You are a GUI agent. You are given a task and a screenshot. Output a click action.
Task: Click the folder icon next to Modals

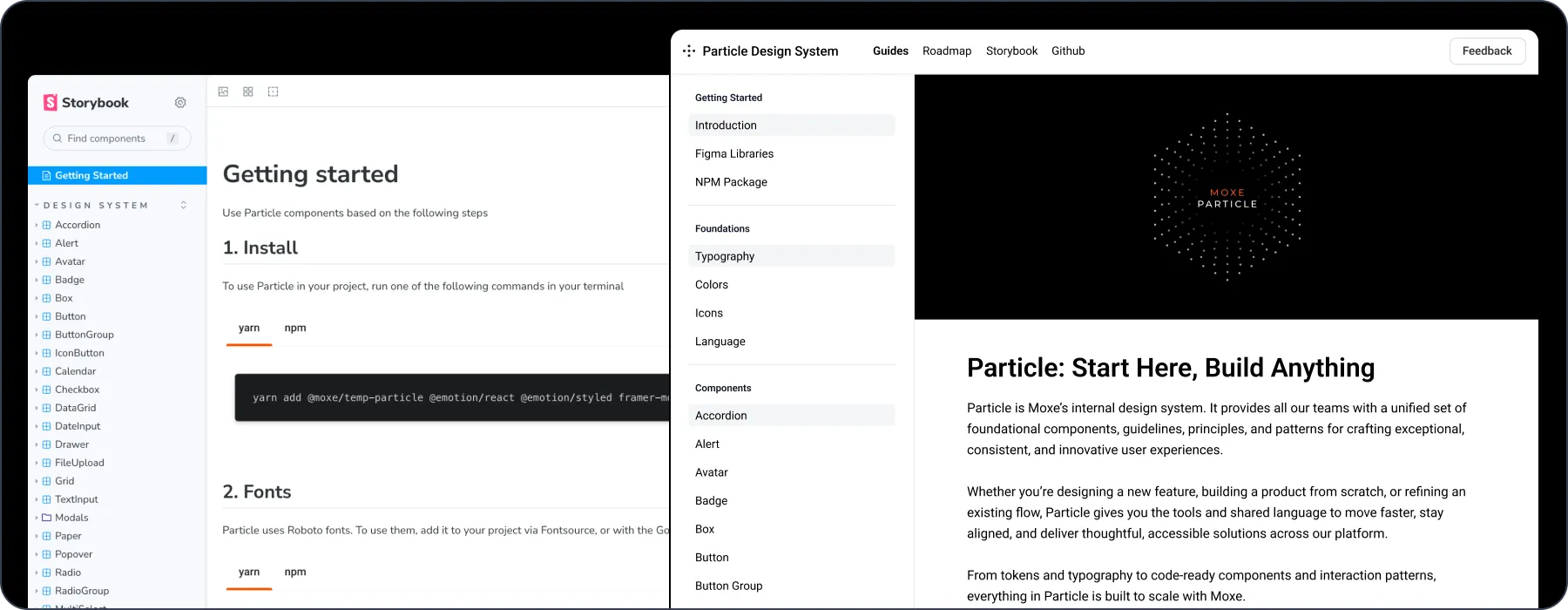(x=47, y=518)
